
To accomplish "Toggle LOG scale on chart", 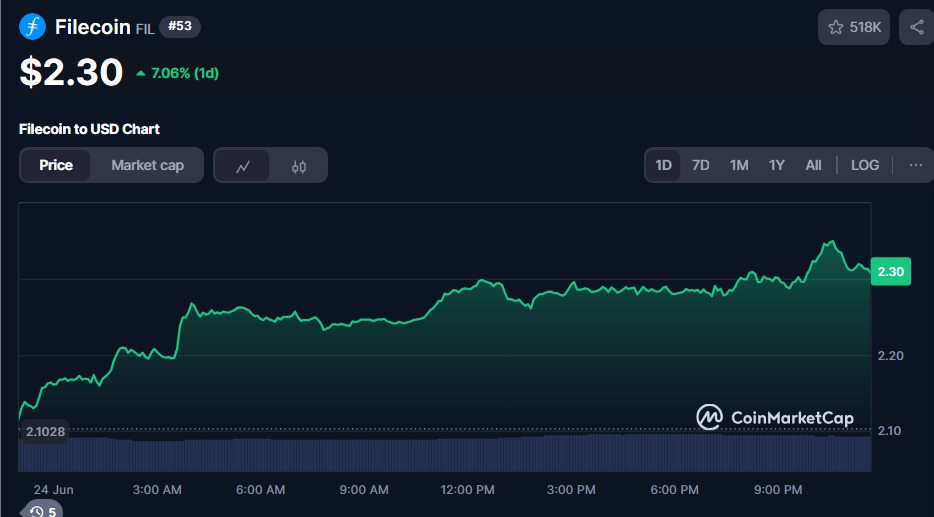I will click(x=865, y=165).
